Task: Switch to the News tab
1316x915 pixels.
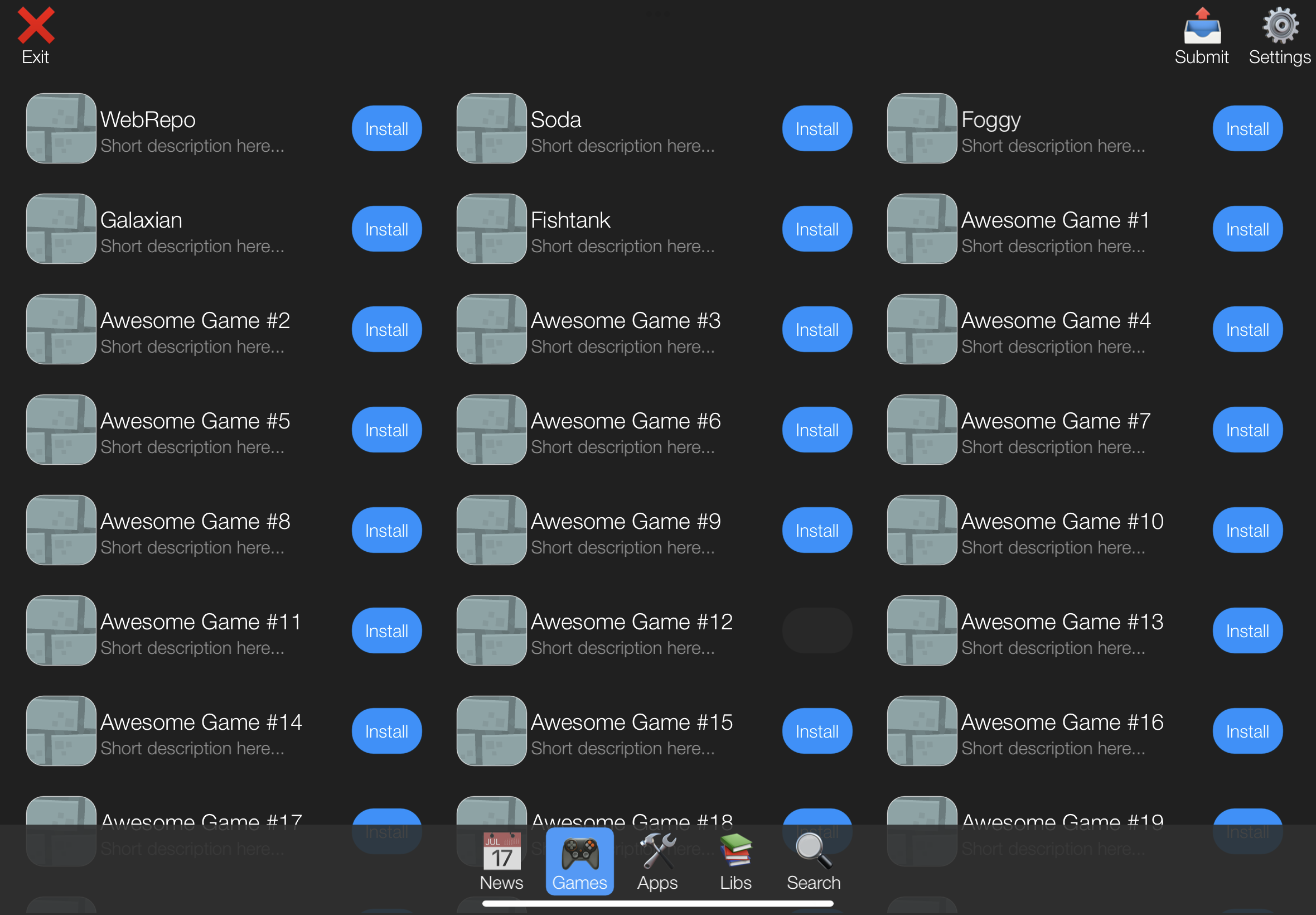Action: 501,861
